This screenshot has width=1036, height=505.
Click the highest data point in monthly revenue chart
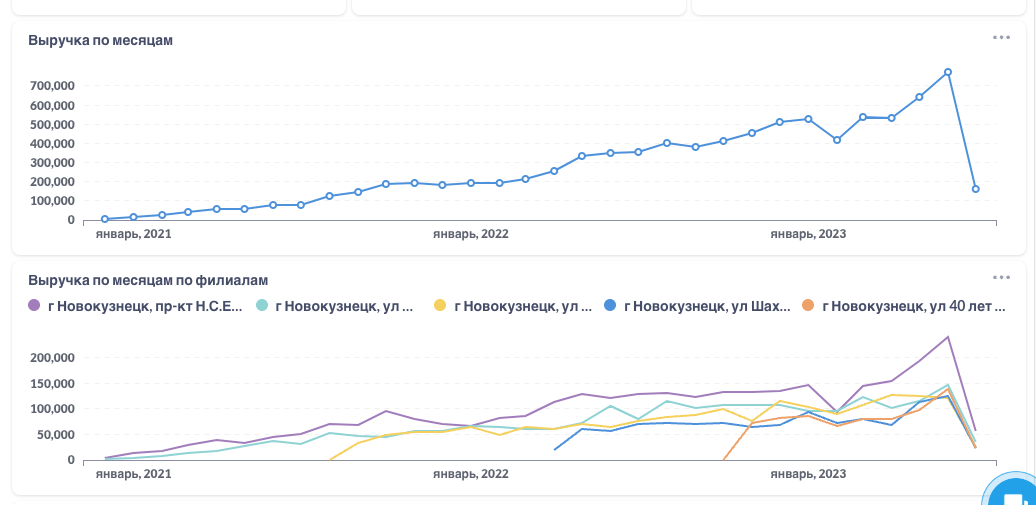pyautogui.click(x=947, y=72)
